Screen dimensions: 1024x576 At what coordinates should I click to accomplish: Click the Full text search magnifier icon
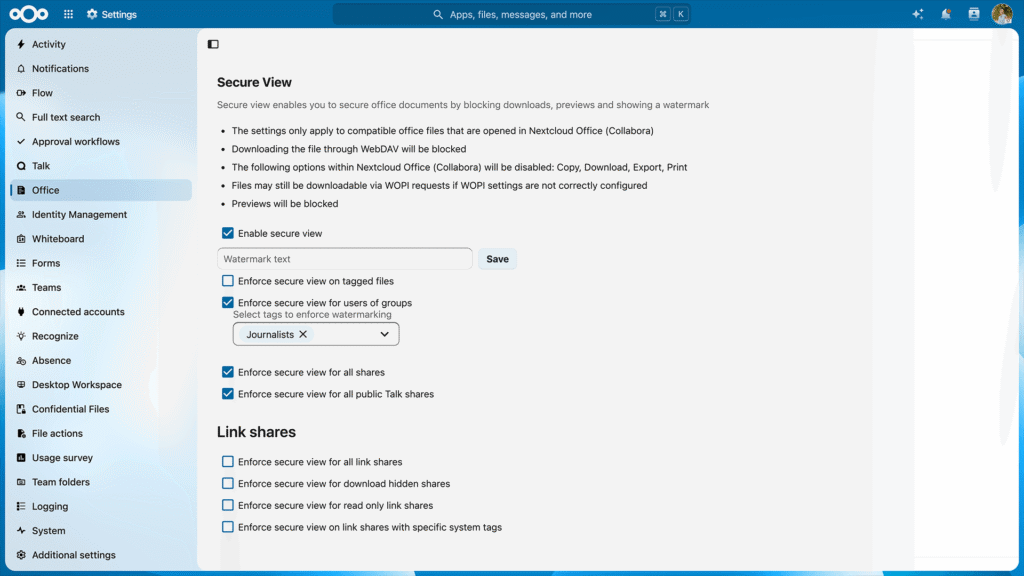tap(21, 117)
